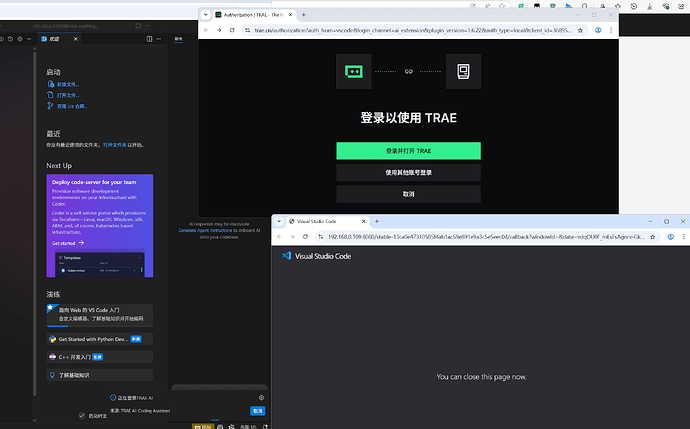Click the notification bell in VS Code status bar
The image size is (690, 429).
pos(265,426)
